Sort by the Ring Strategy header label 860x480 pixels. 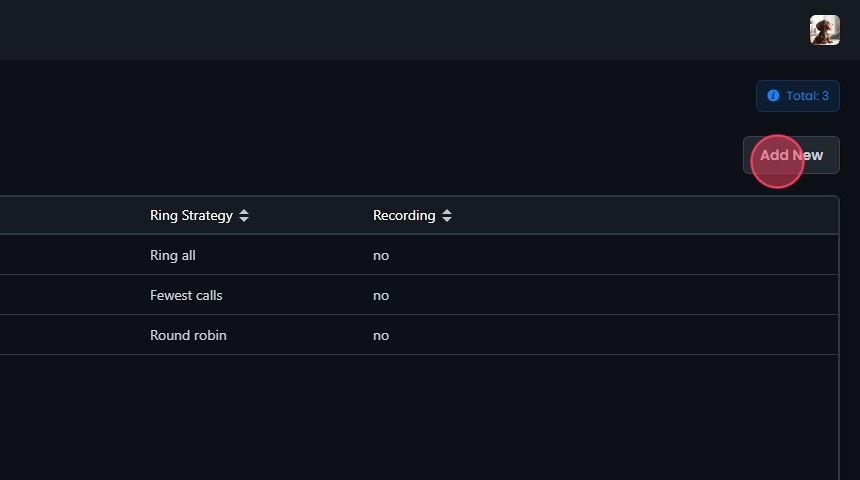pyautogui.click(x=191, y=215)
